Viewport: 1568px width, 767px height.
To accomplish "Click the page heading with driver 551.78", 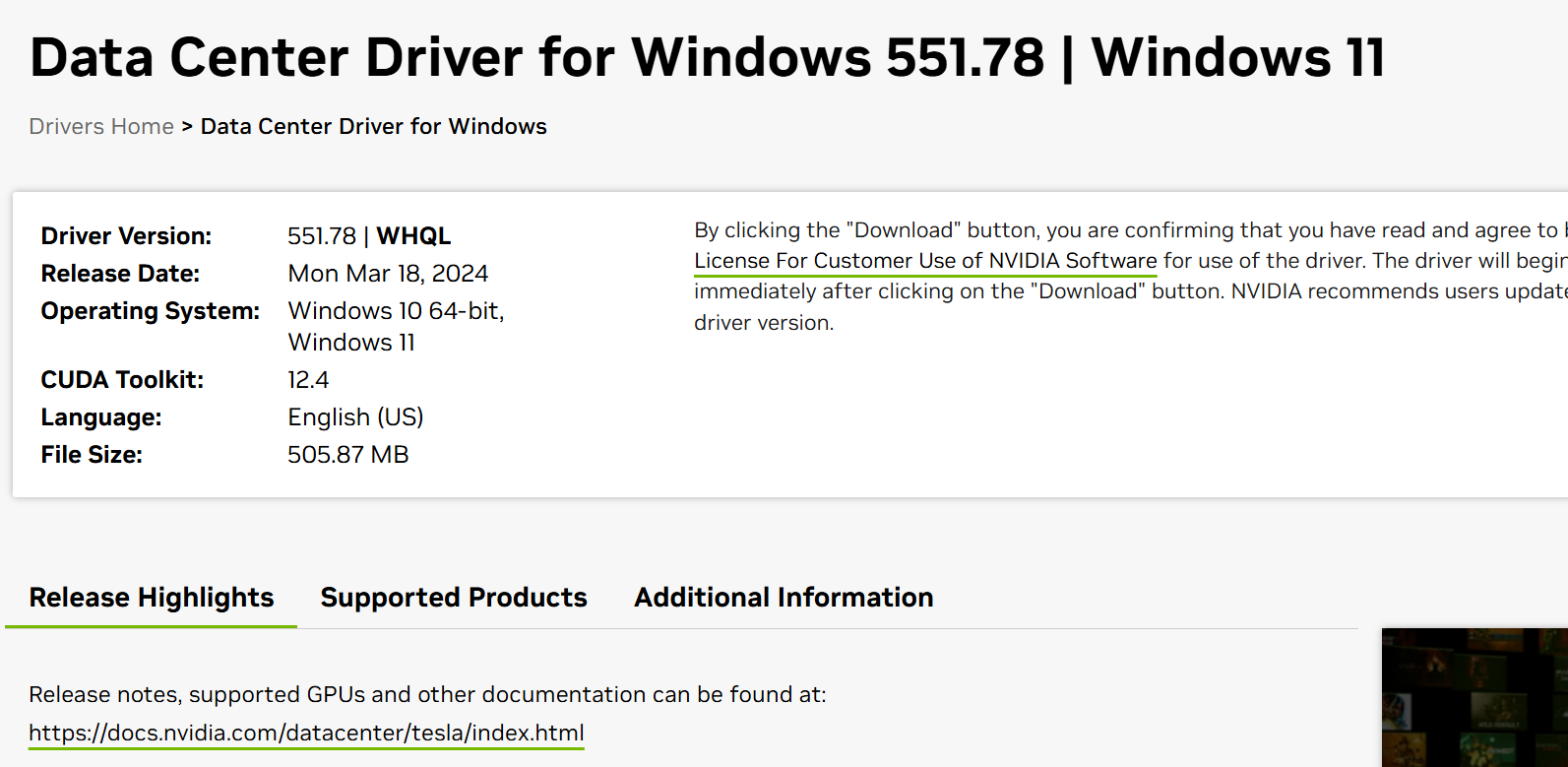I will (x=707, y=57).
